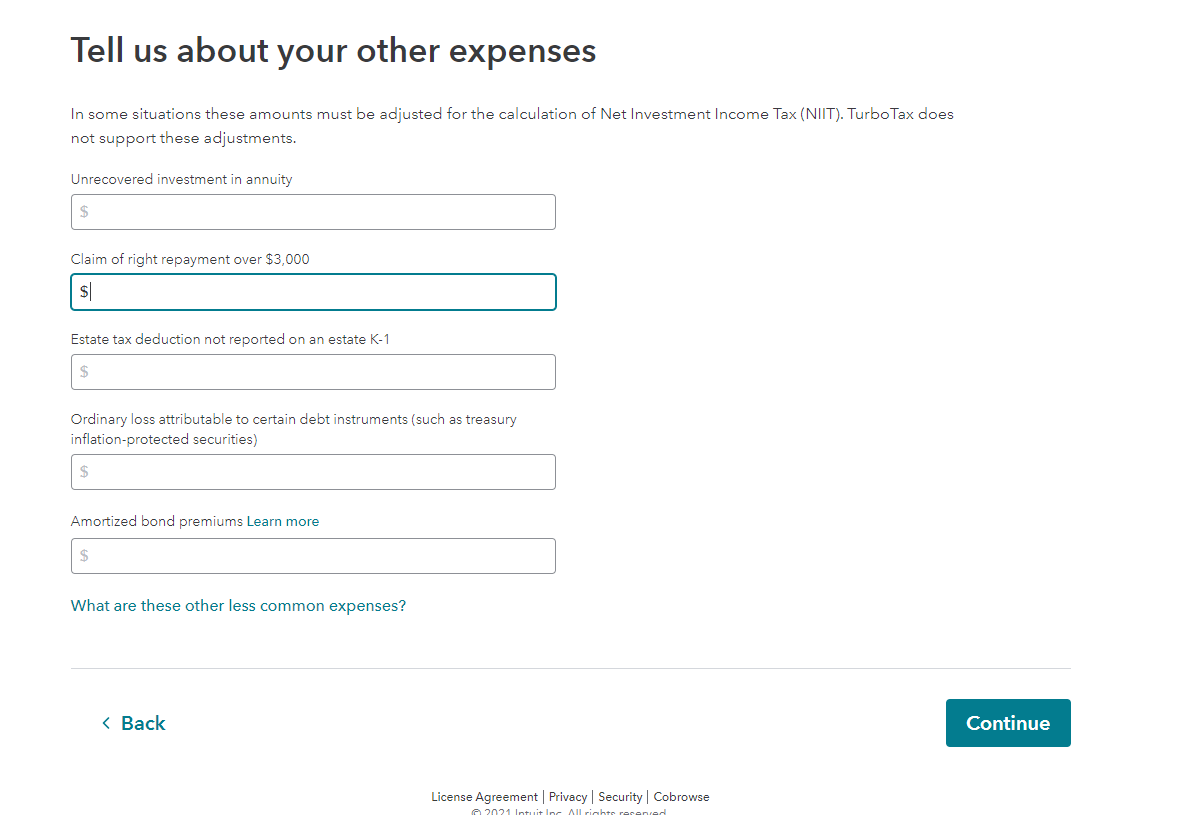Click the 'Unrecovered investment in annuity' label
The width and height of the screenshot is (1185, 815).
(181, 179)
